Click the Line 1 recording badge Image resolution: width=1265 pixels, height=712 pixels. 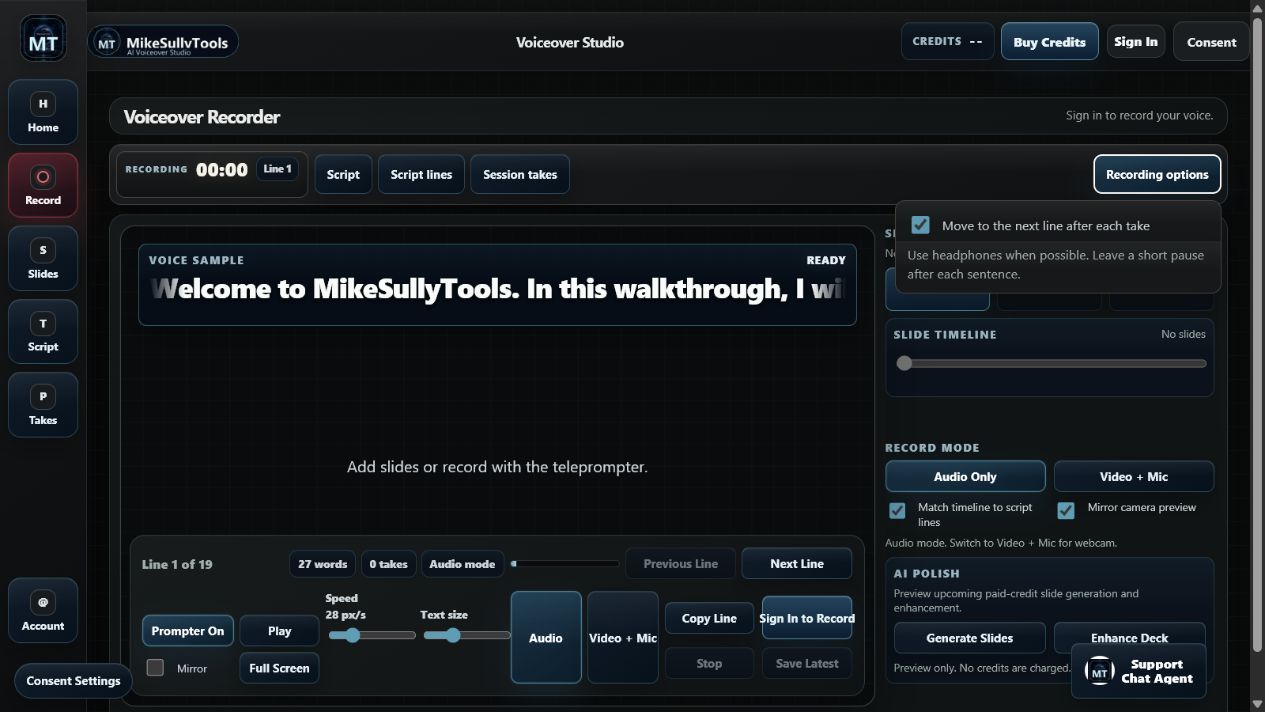(x=277, y=169)
